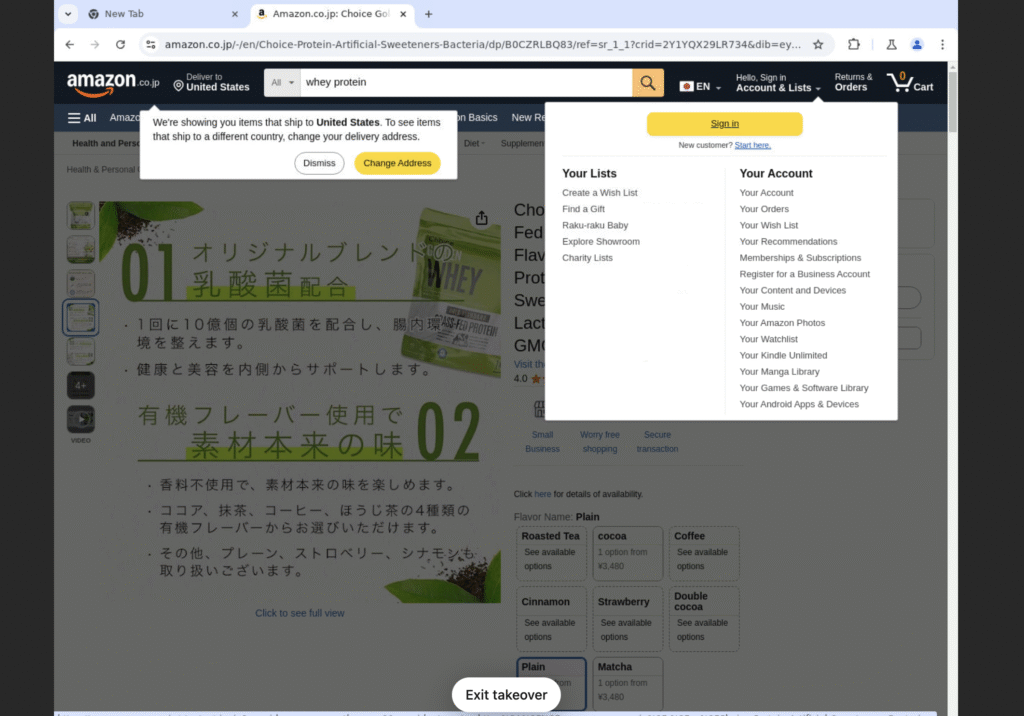View site information icon in address bar

[151, 44]
